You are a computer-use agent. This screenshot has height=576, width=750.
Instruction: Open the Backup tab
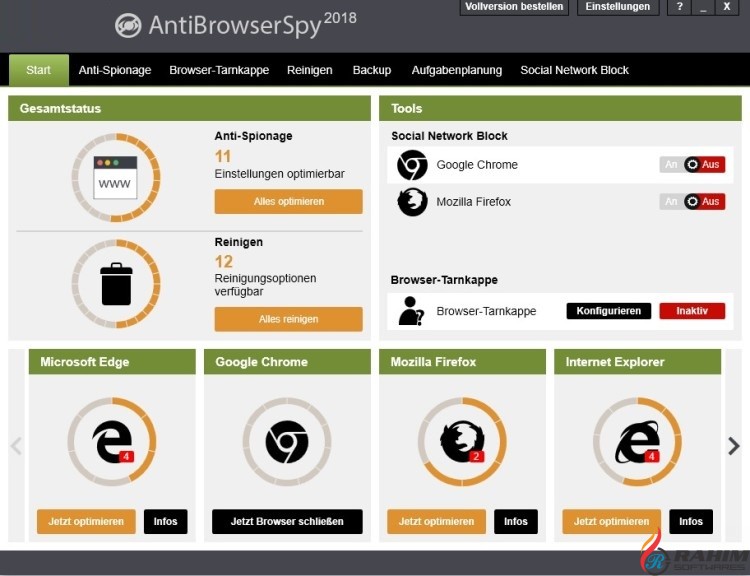click(372, 70)
